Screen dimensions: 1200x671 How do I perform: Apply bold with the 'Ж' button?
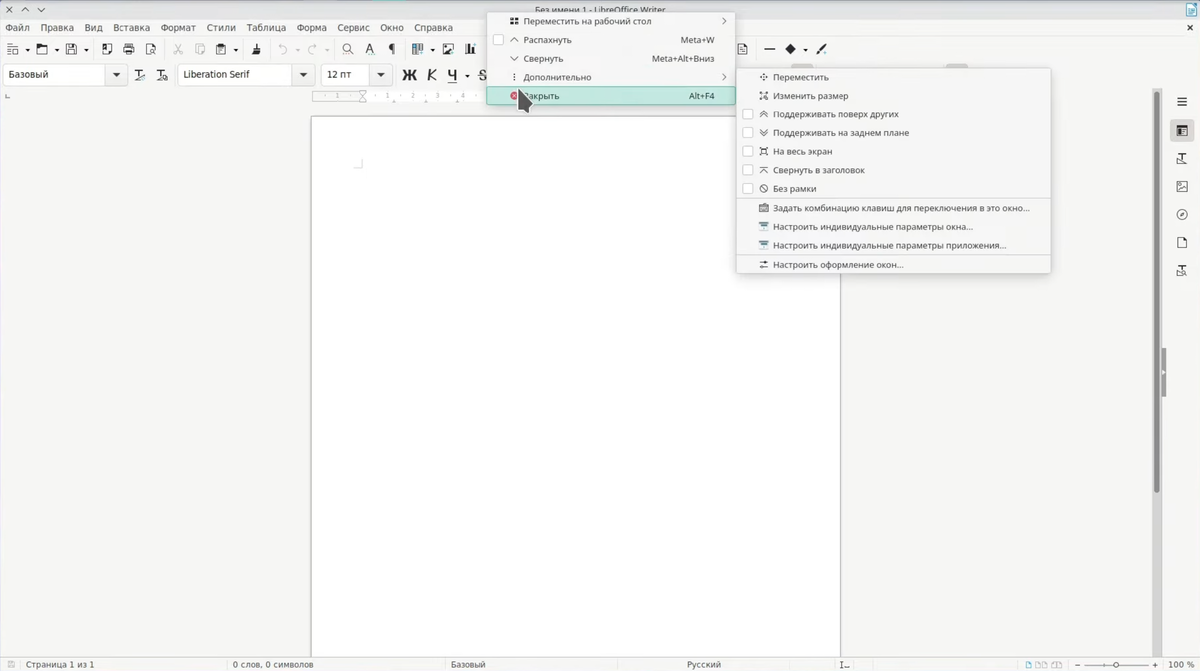point(408,74)
